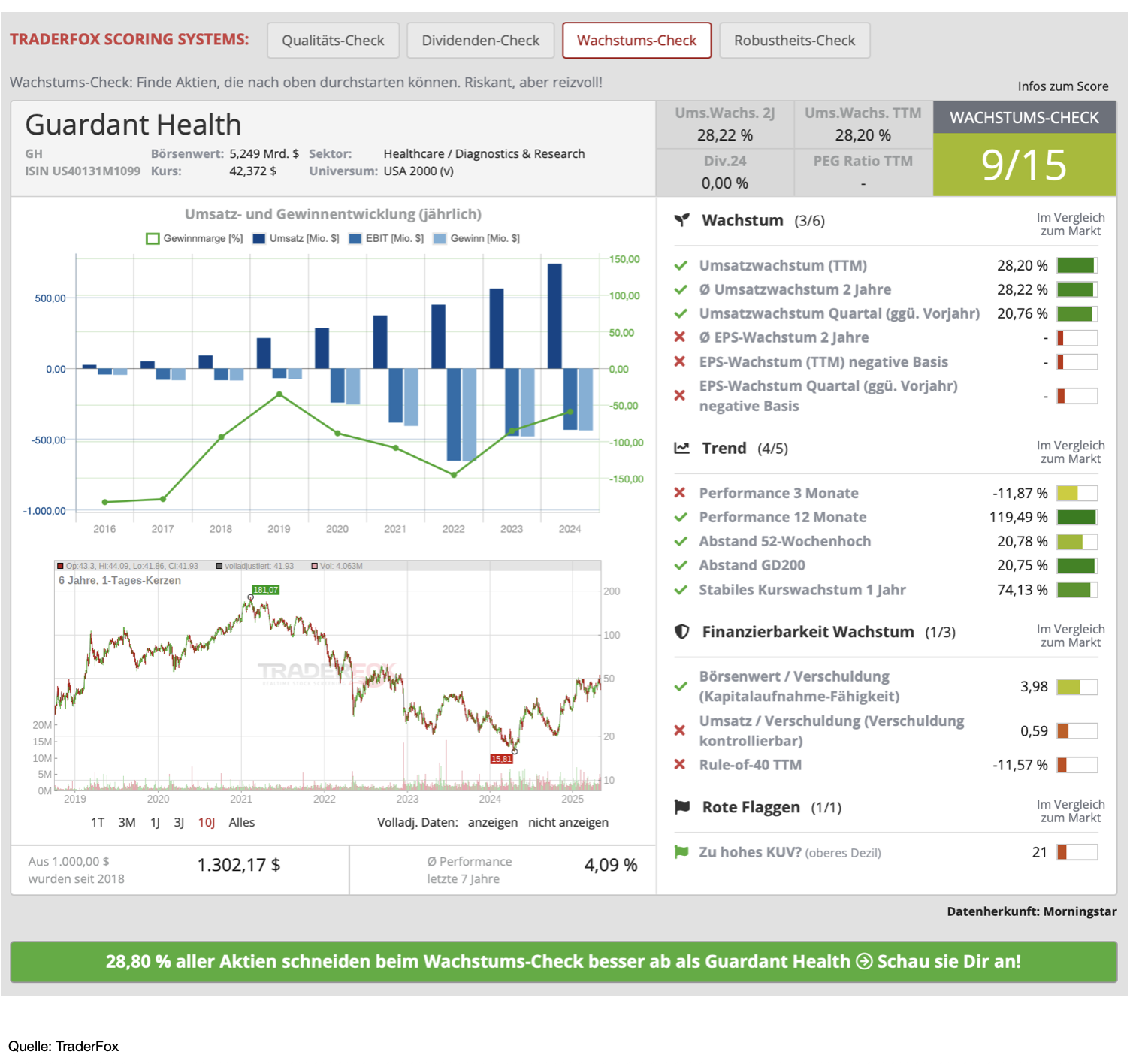Click green flag next to Zu hohes KUV
The height and width of the screenshot is (1064, 1136).
[681, 852]
